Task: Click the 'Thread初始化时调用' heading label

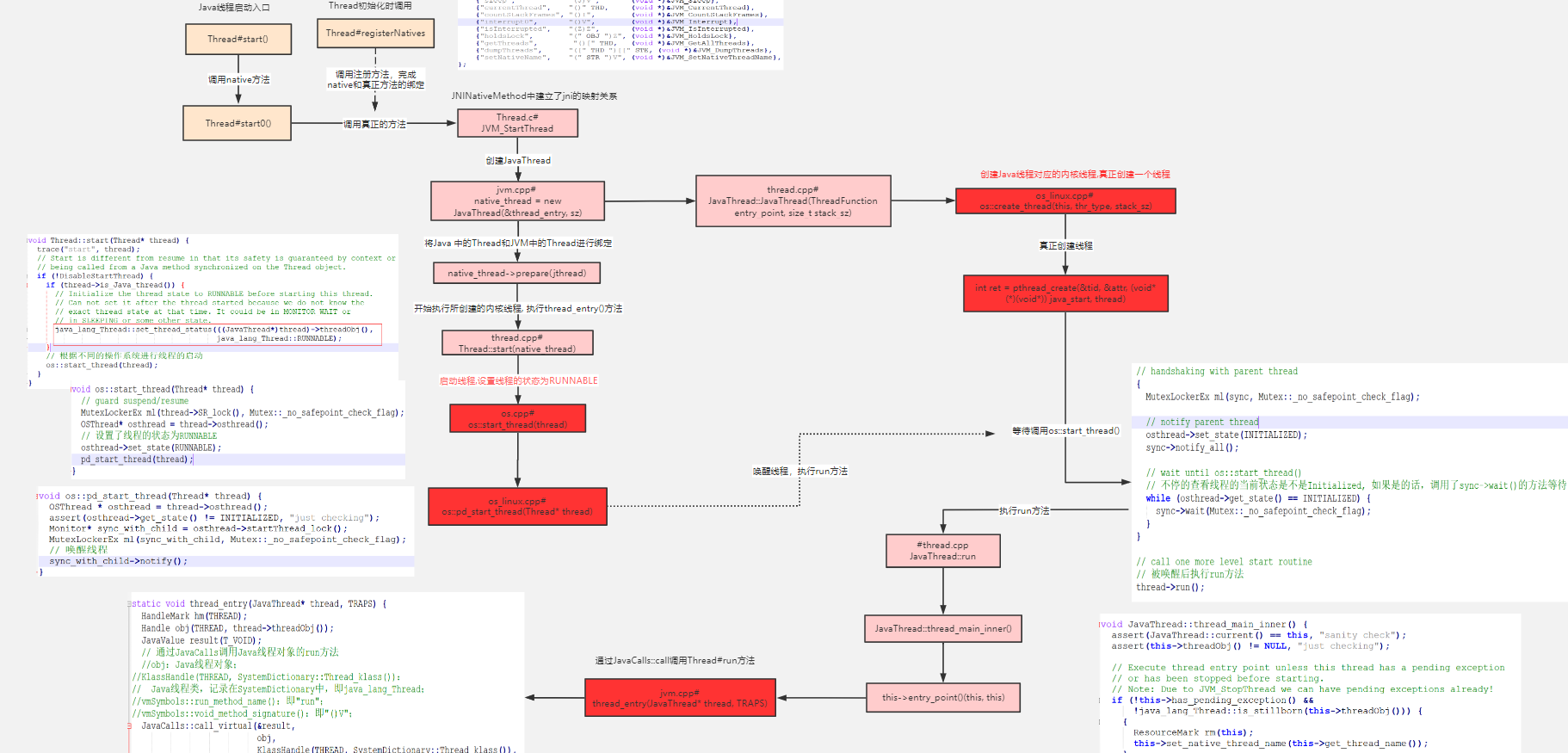Action: (370, 6)
